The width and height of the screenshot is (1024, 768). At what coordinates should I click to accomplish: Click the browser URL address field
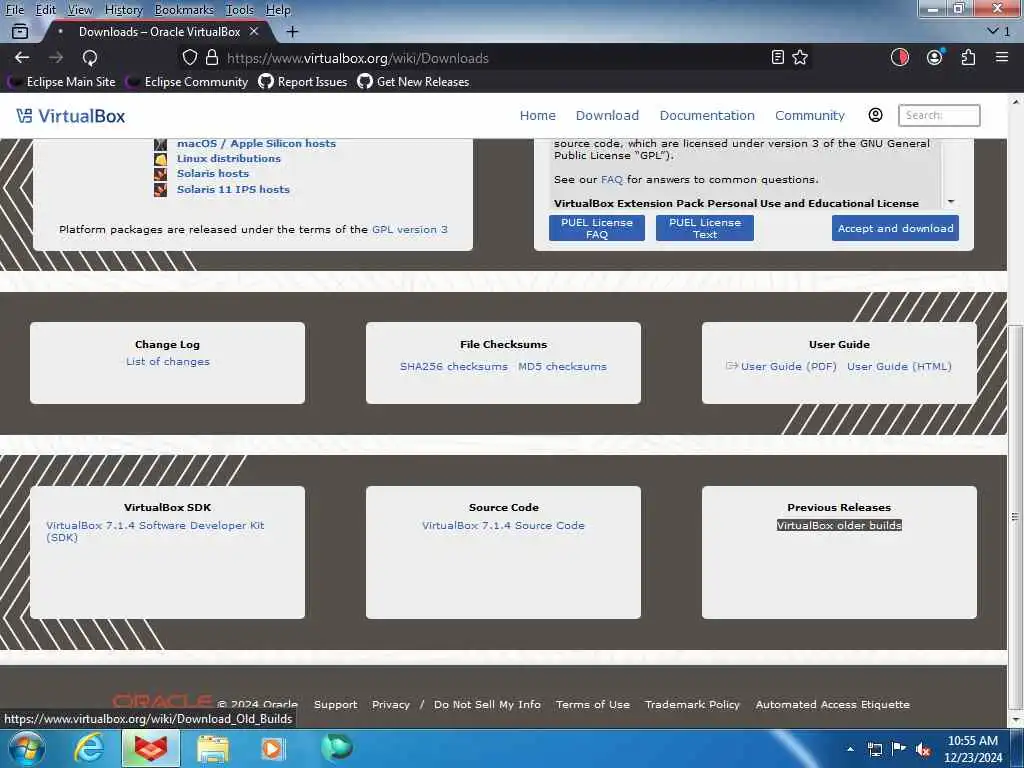494,58
